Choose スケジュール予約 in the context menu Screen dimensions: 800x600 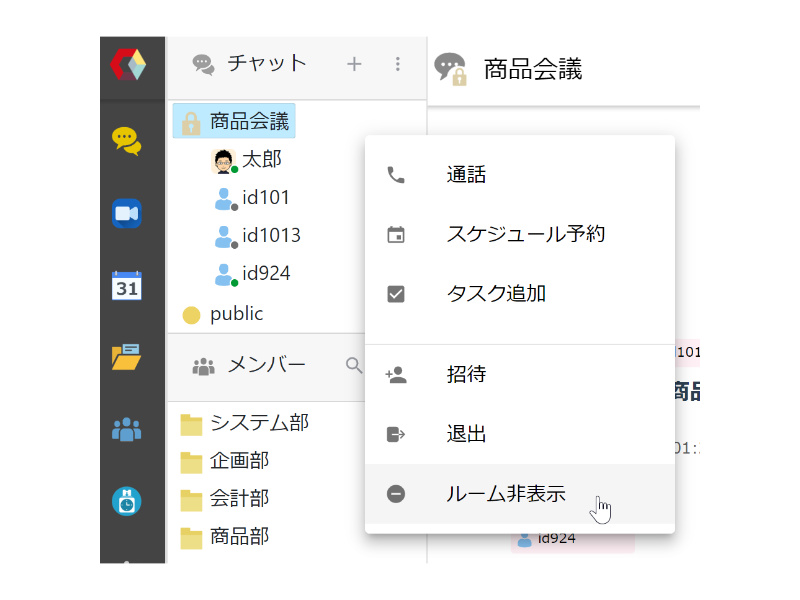pyautogui.click(x=520, y=235)
